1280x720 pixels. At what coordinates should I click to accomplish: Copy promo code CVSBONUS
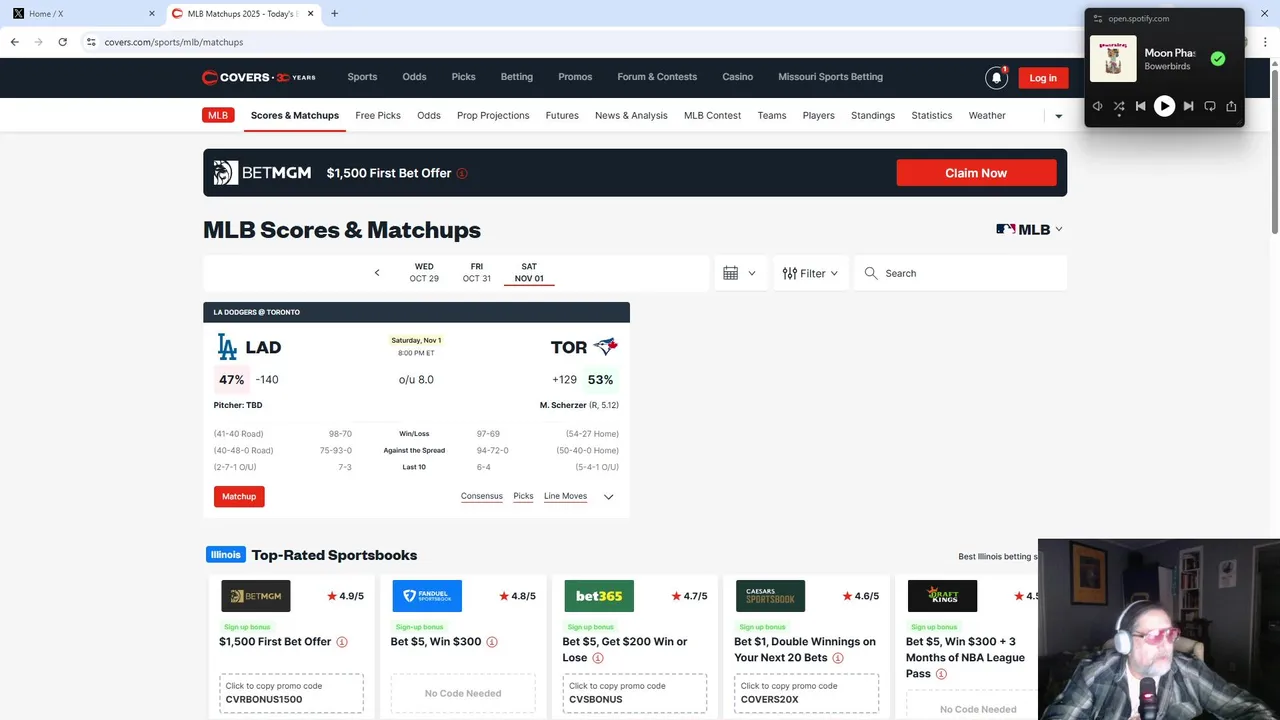click(x=635, y=693)
